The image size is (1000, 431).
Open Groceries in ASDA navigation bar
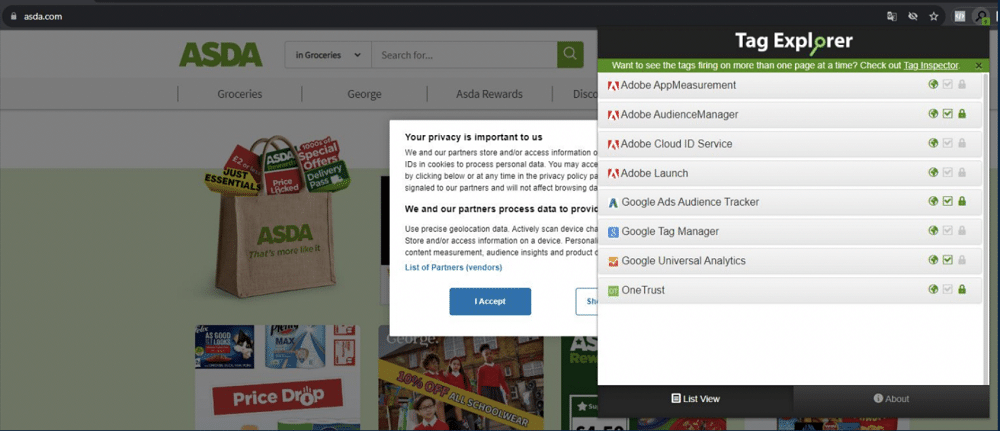pos(239,94)
